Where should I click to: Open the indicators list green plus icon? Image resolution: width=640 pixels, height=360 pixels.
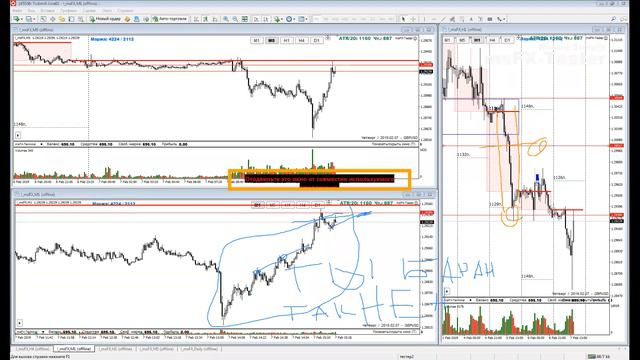tap(277, 19)
